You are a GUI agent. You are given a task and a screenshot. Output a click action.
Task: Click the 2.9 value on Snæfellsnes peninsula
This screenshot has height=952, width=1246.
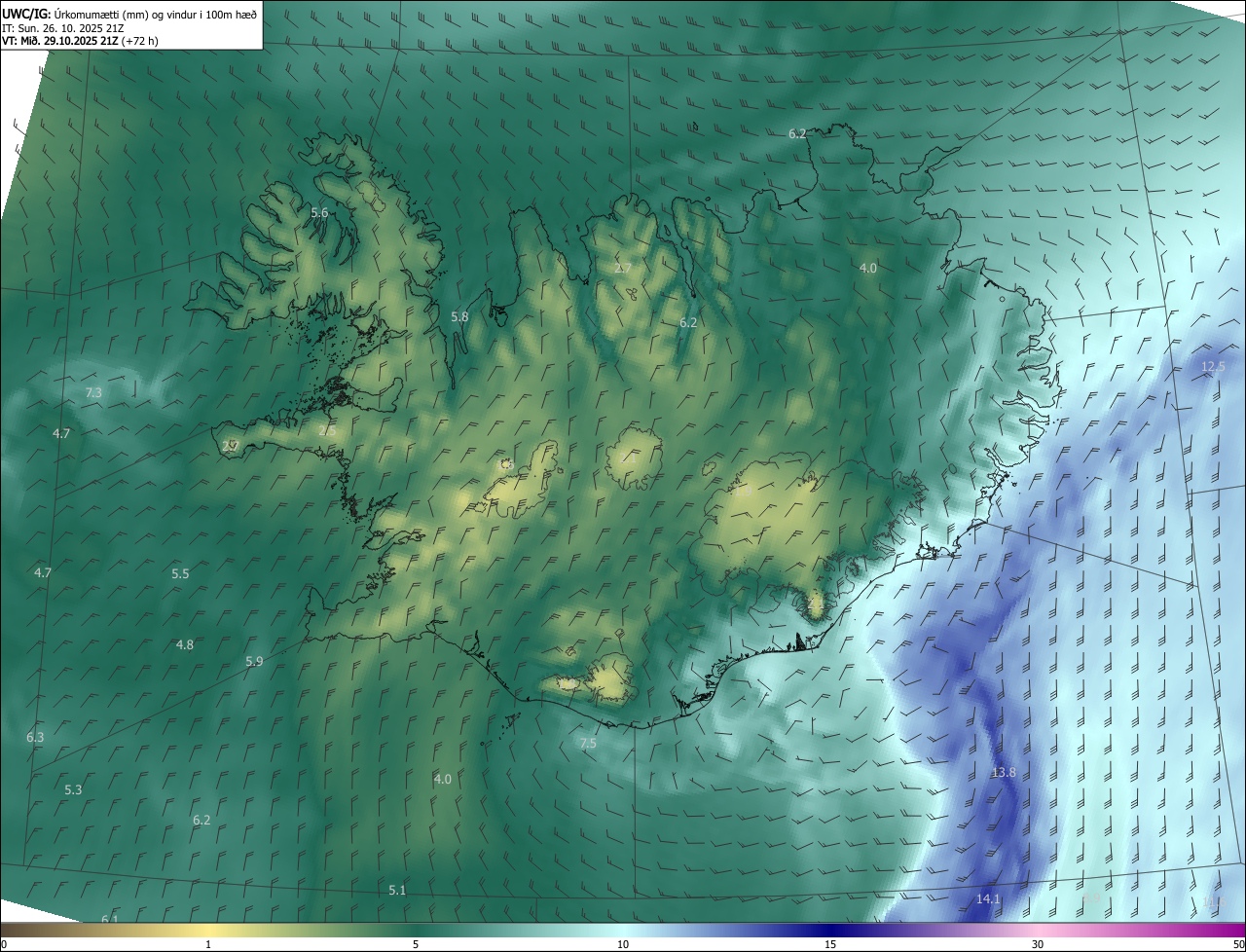230,446
